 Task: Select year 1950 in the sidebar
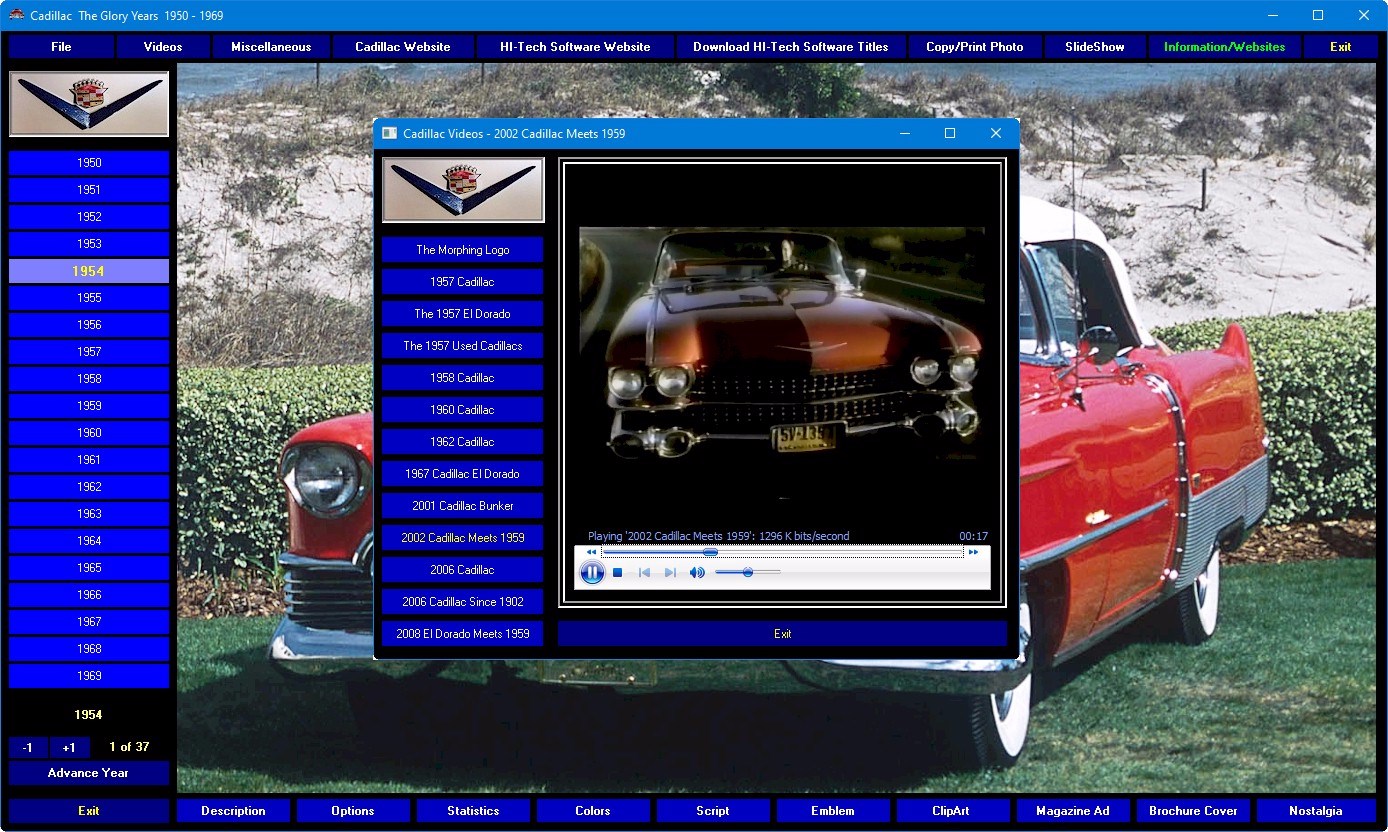(89, 163)
